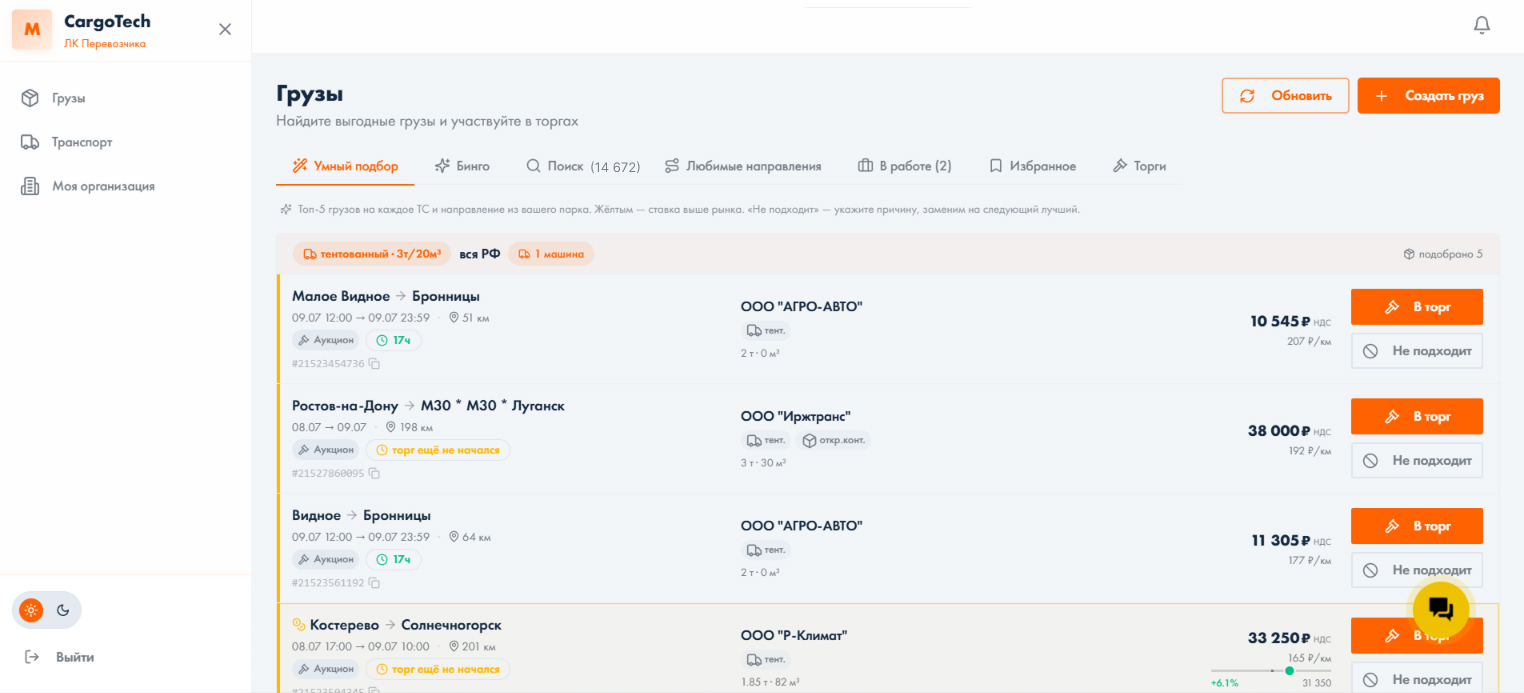Click the CargoTech logo avatar

[32, 29]
